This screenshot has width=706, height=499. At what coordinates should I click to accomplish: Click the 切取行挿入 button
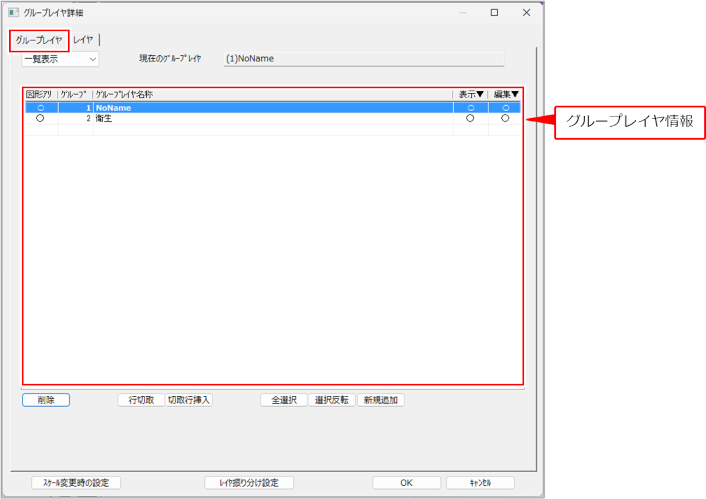click(189, 400)
